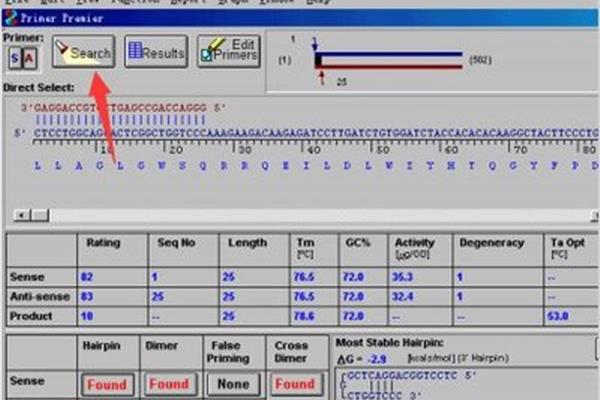Screen dimensions: 600x400
Task: Click the Sense rating value 82
Action: click(x=87, y=277)
